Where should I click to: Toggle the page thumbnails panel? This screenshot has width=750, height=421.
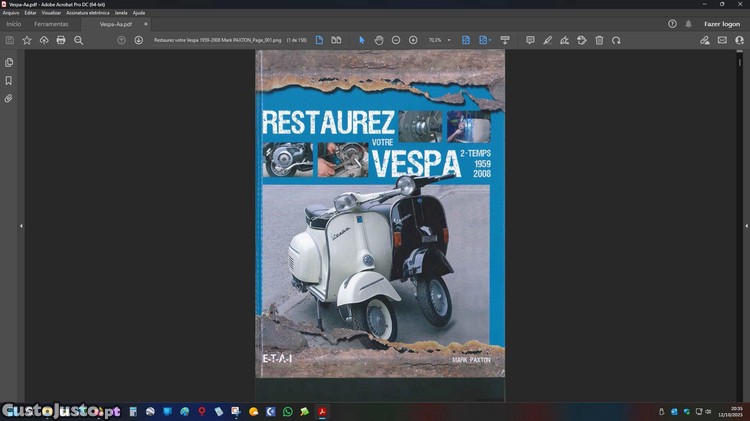coord(9,63)
